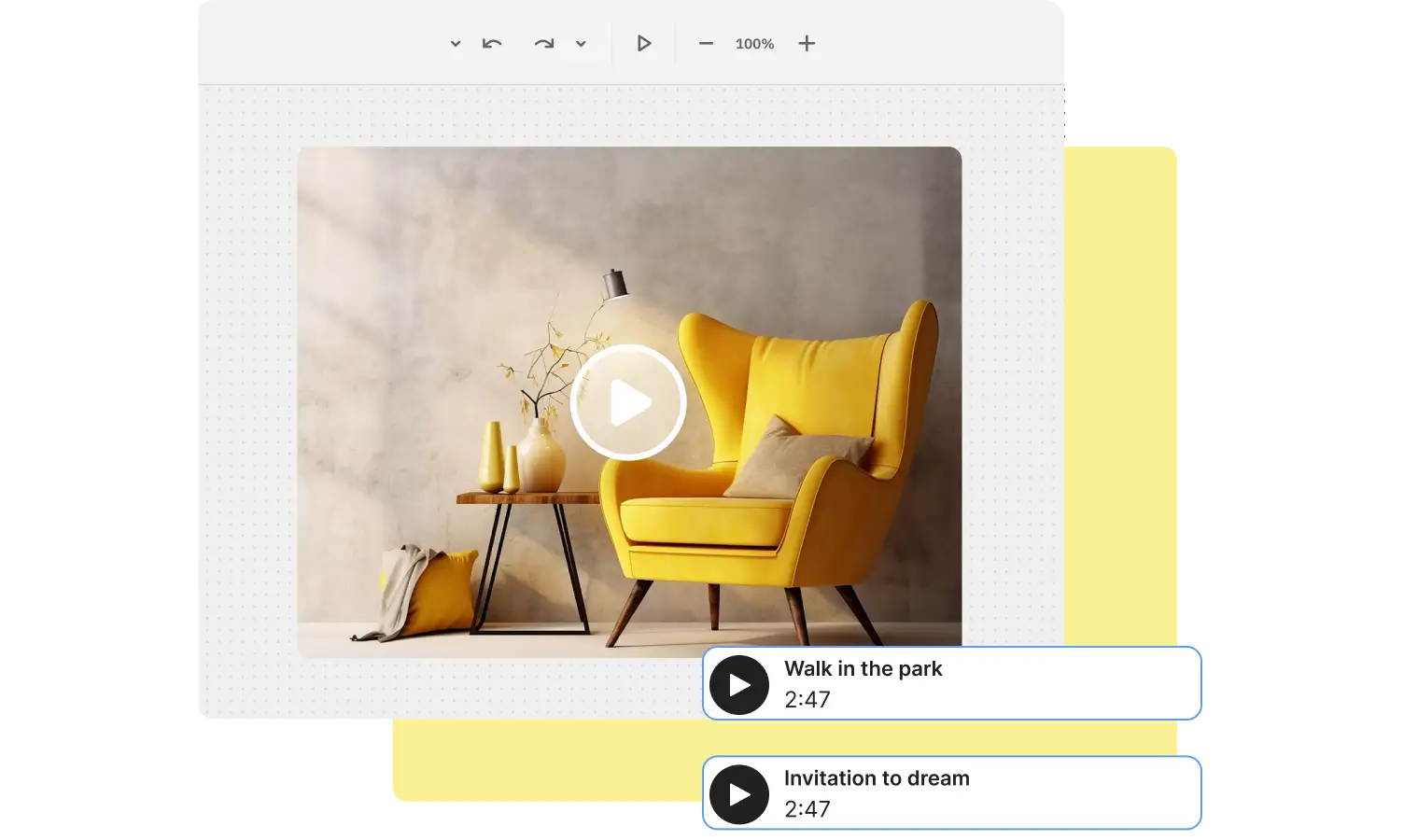Redo the last action
Screen dimensions: 1404x840
click(x=545, y=43)
